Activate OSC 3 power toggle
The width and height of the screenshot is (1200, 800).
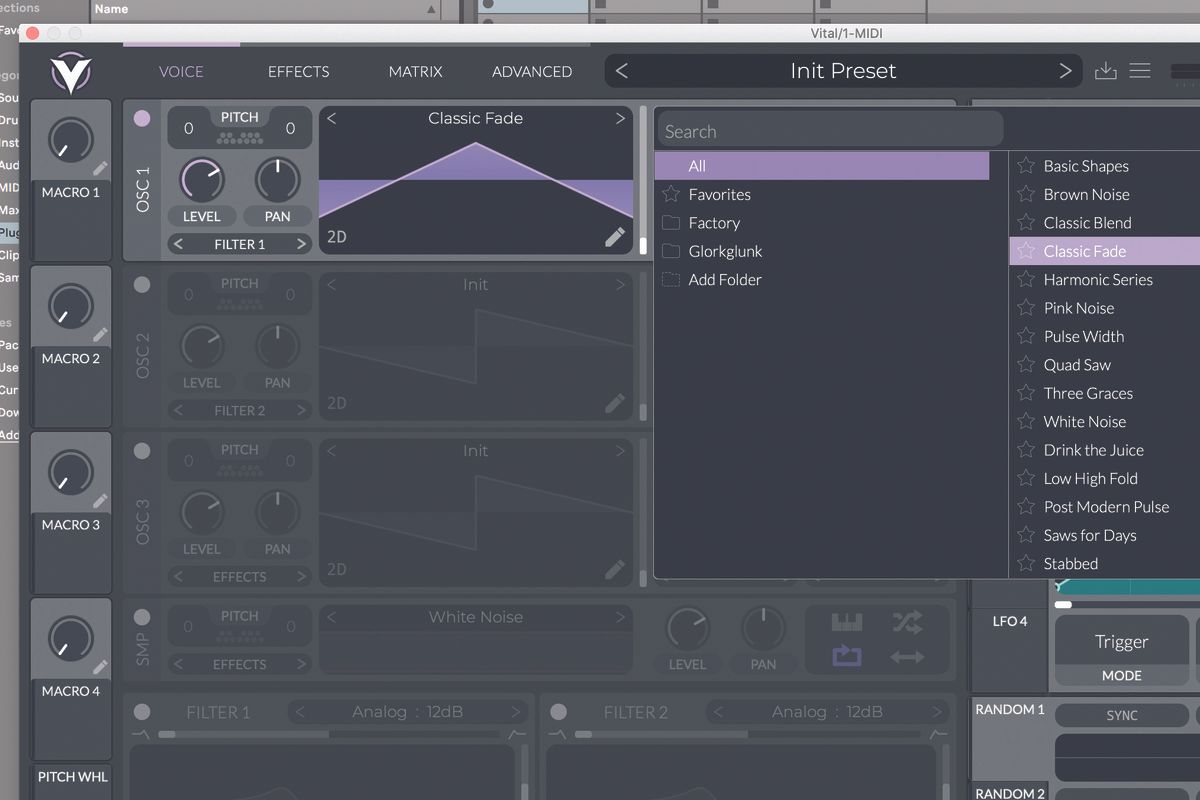coord(141,450)
